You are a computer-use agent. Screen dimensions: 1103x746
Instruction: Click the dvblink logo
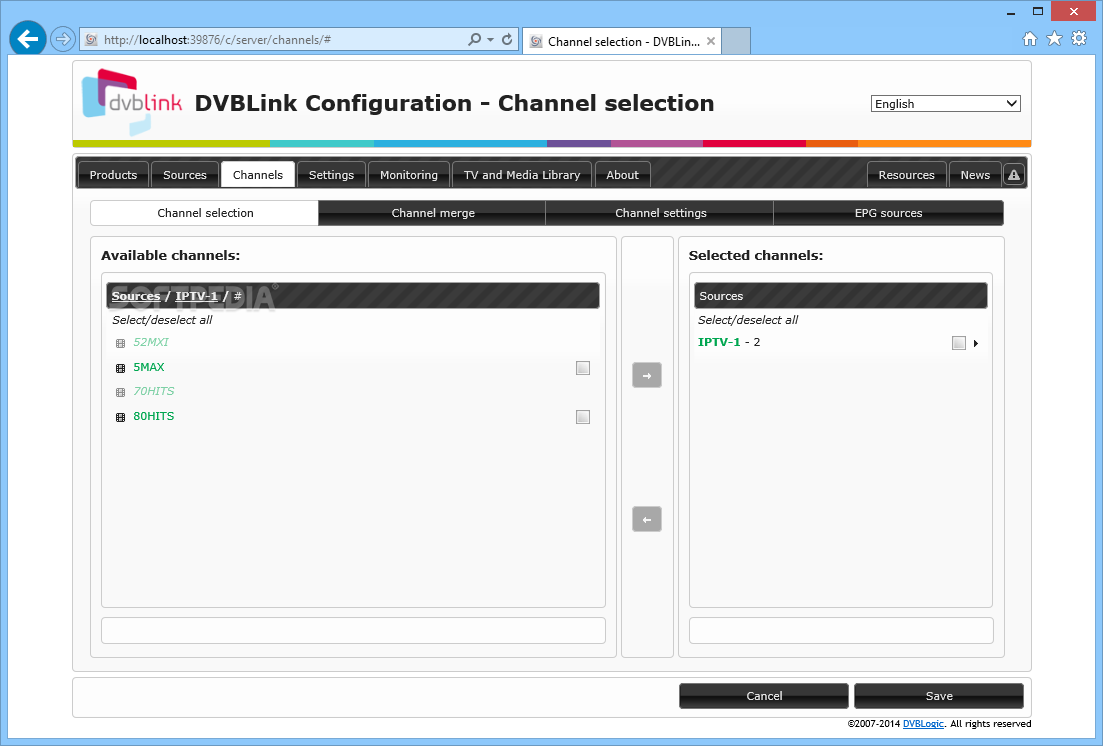pyautogui.click(x=132, y=101)
